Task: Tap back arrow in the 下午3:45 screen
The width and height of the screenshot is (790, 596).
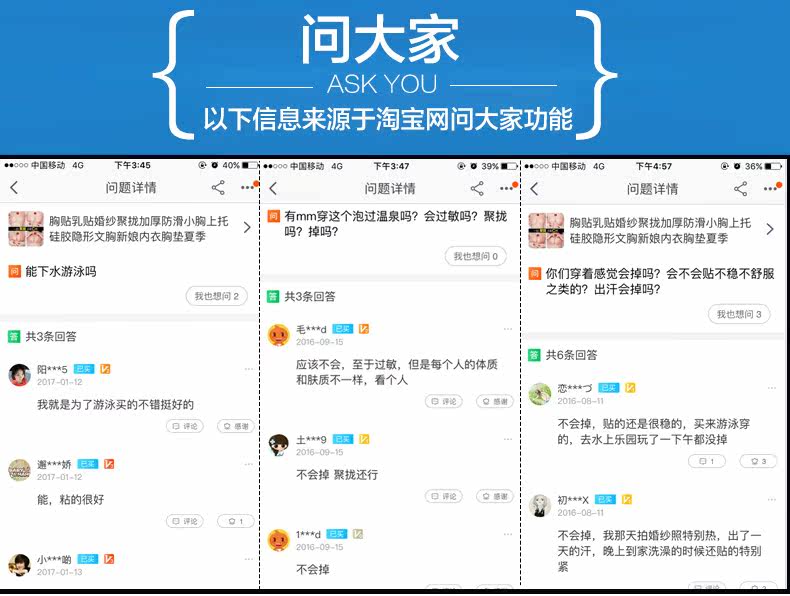Action: pos(14,188)
